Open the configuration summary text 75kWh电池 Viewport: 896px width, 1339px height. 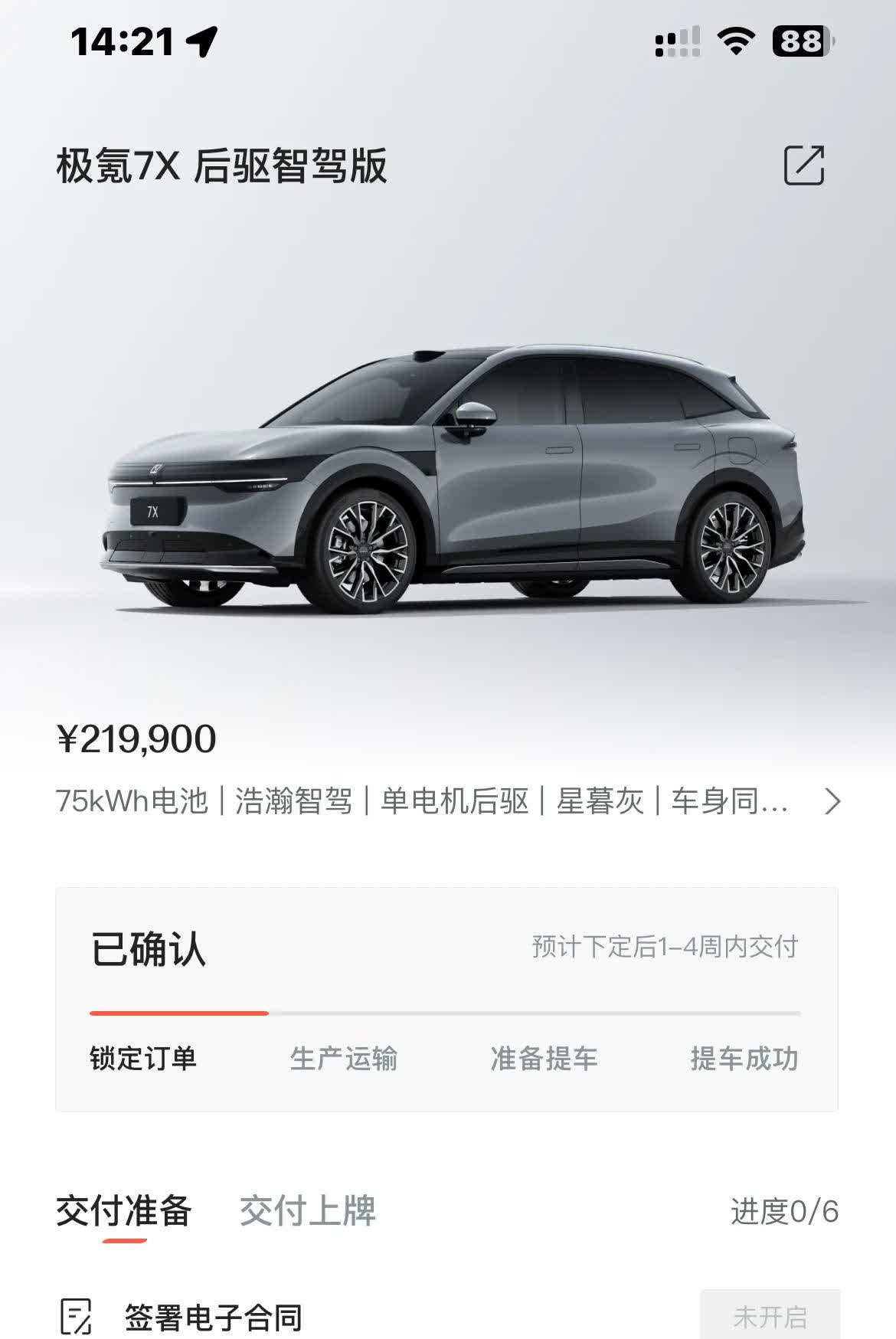pyautogui.click(x=132, y=801)
